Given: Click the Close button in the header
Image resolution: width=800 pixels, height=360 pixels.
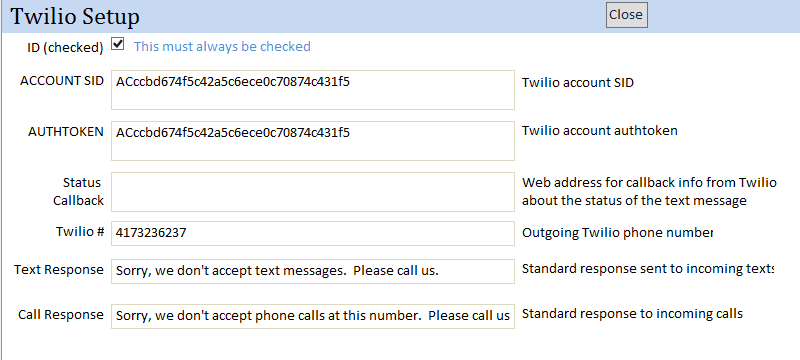Looking at the screenshot, I should point(627,15).
